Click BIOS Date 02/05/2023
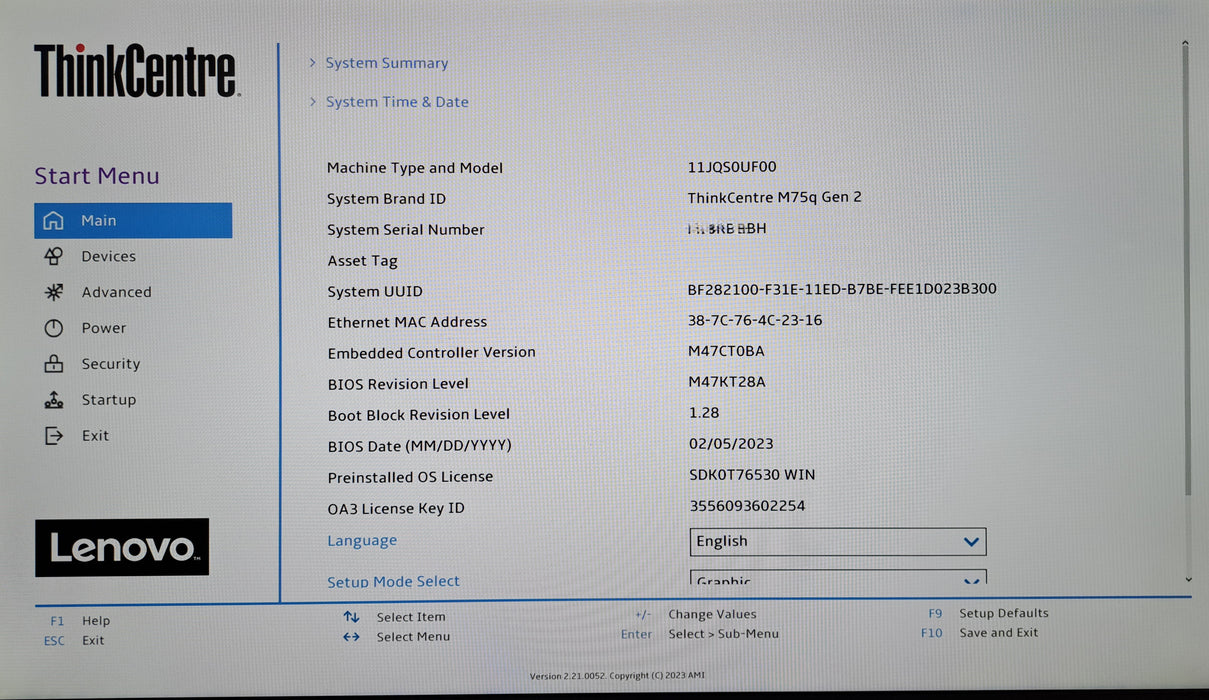Image resolution: width=1209 pixels, height=700 pixels. click(731, 443)
